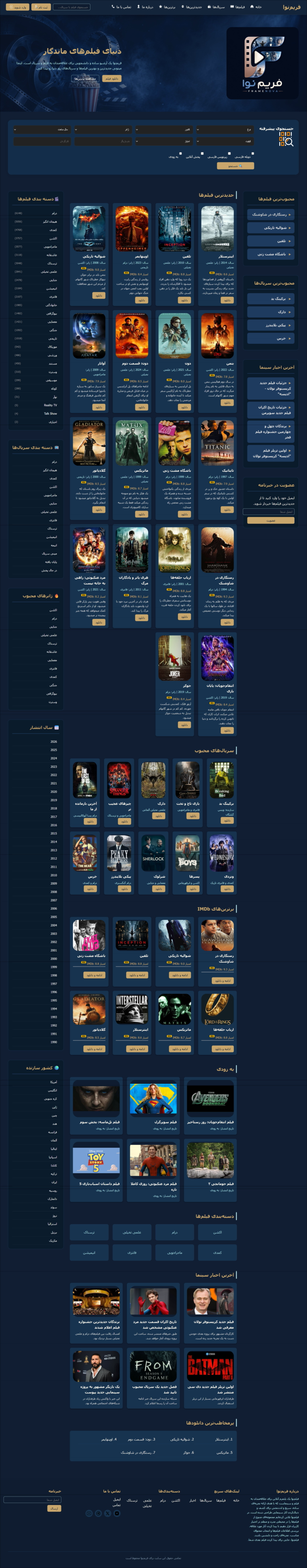Click the icon beside 'دسته بندی فیلم‌ها' heading
The width and height of the screenshot is (307, 1568).
pos(57,199)
